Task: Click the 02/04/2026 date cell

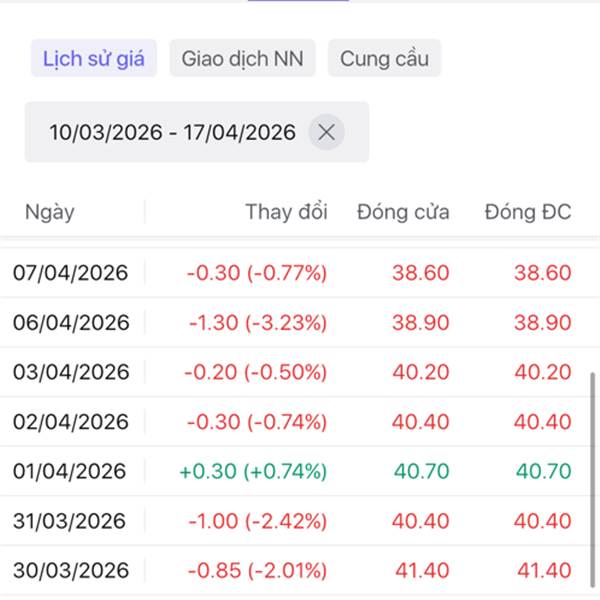Action: pyautogui.click(x=71, y=422)
